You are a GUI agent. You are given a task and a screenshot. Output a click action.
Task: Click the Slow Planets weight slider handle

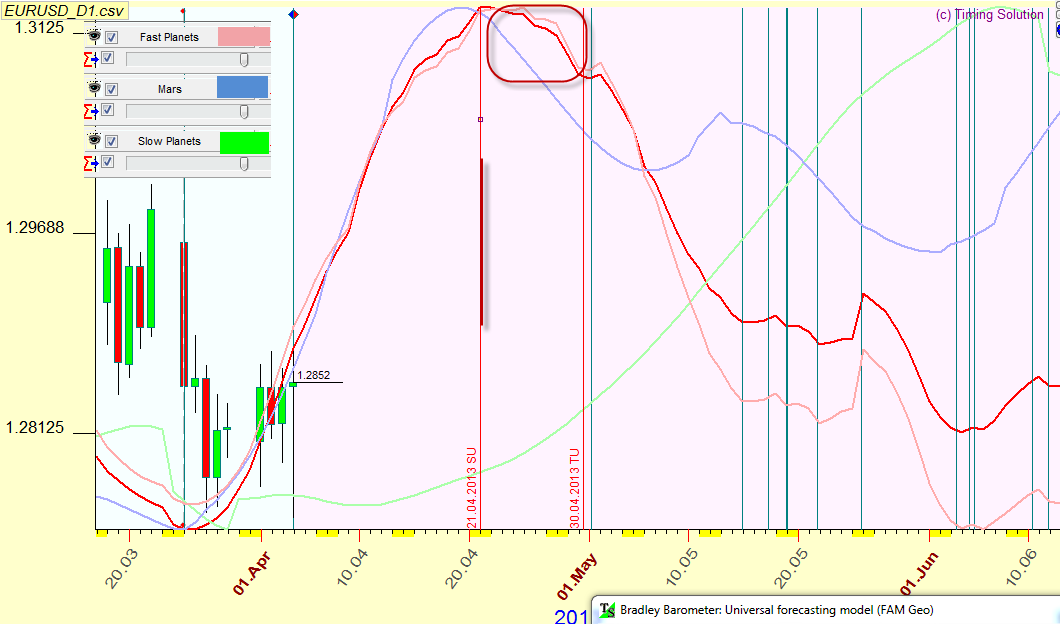point(244,163)
